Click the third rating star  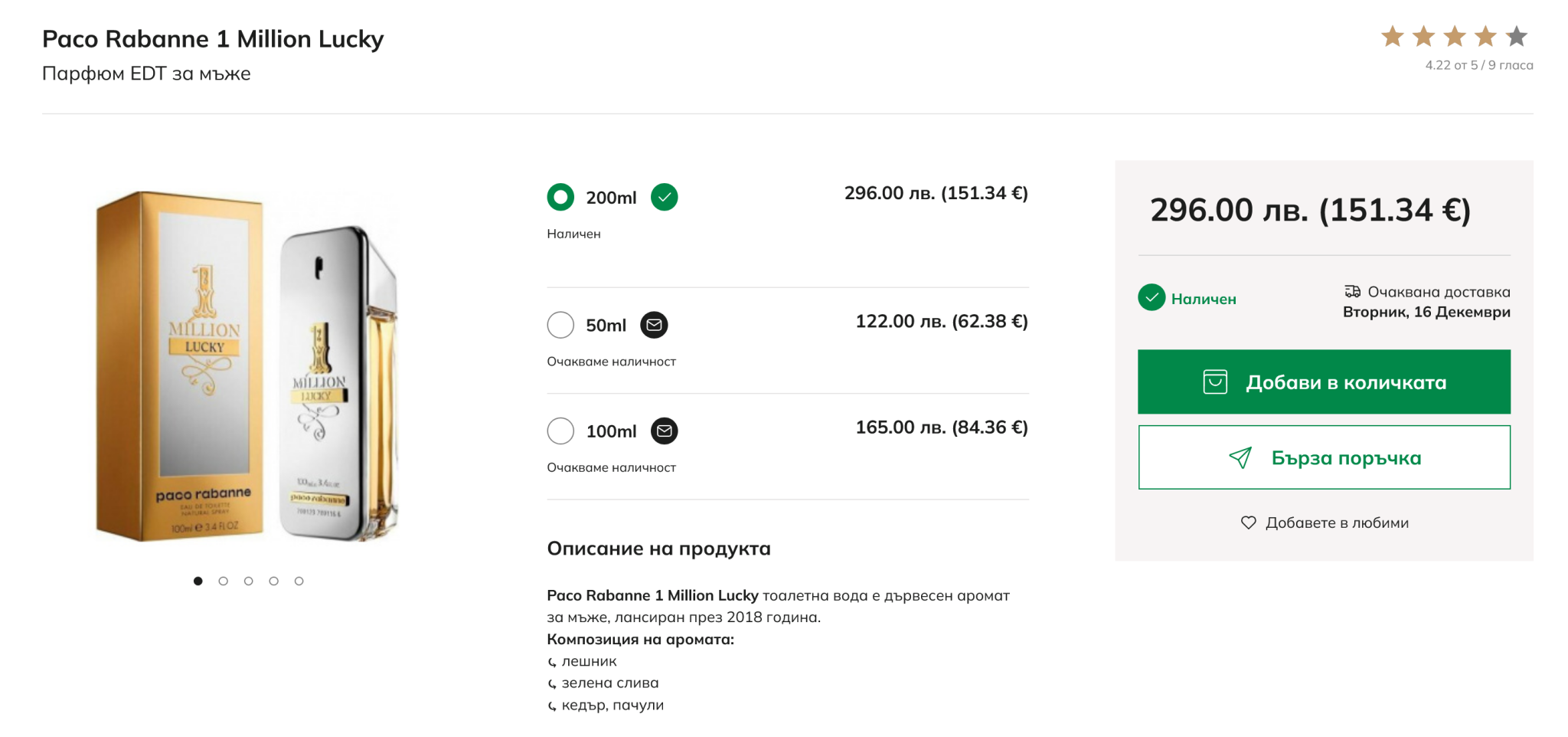pos(1454,36)
